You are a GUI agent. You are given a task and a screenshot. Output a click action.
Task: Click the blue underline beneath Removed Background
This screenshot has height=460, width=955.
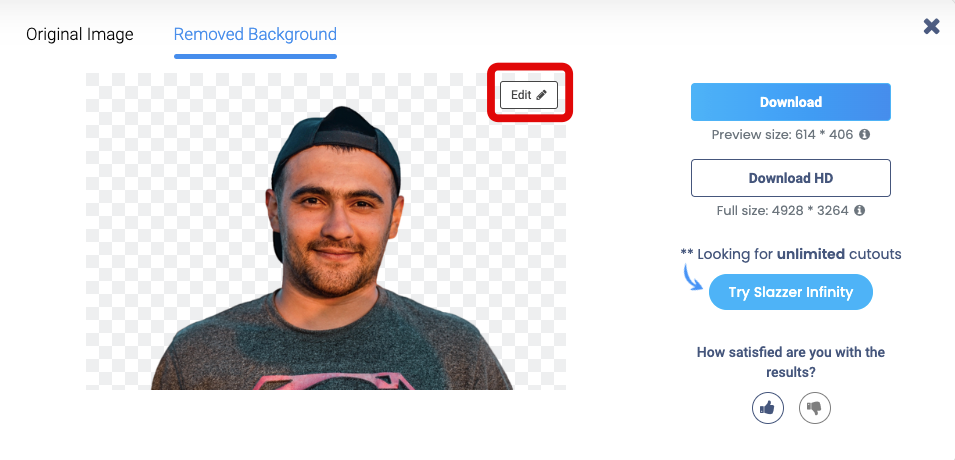[255, 57]
